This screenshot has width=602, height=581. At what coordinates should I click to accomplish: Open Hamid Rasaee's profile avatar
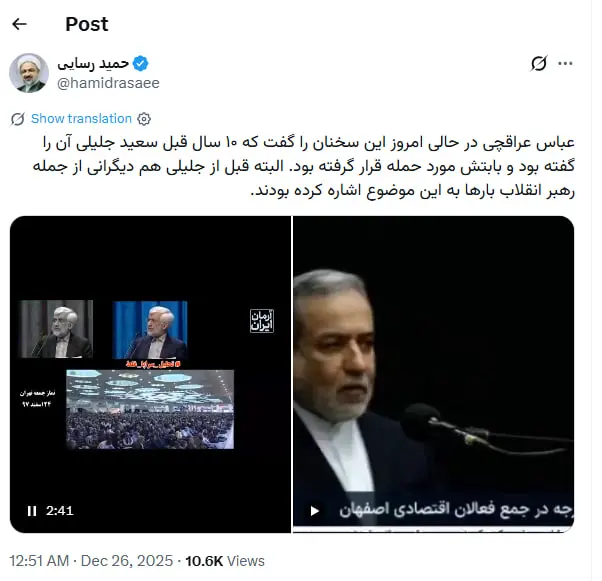(x=29, y=73)
